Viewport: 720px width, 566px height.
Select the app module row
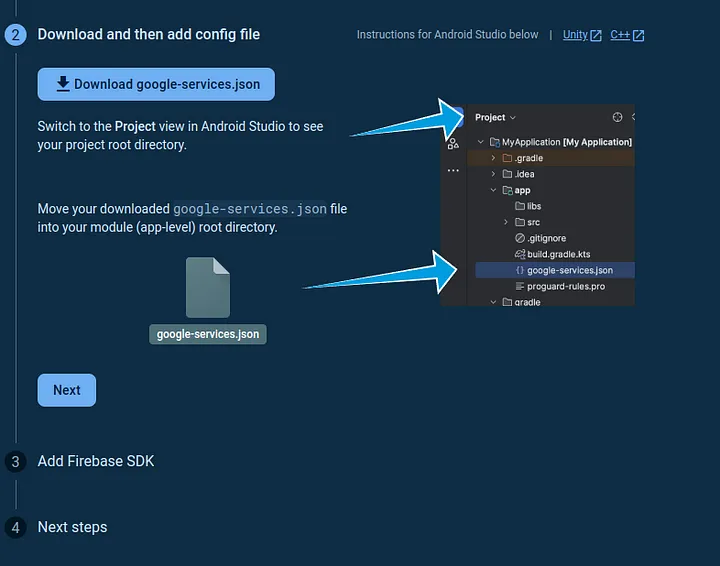pyautogui.click(x=551, y=190)
